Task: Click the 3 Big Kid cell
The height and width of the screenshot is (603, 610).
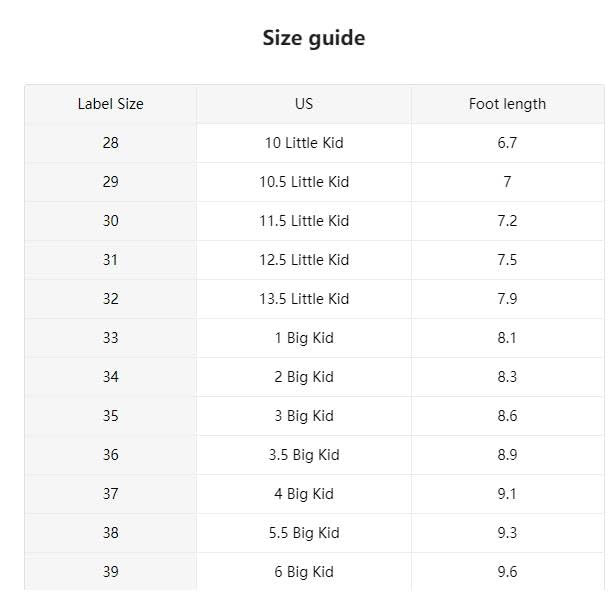Action: click(304, 416)
